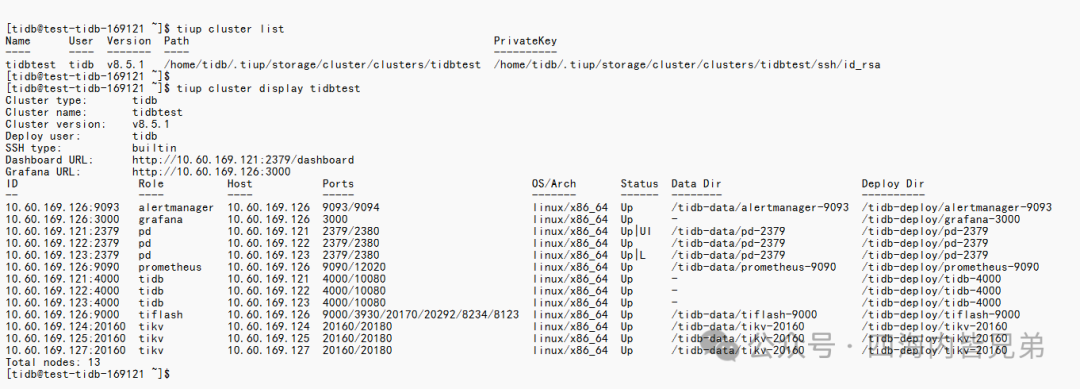Click node ID 10.60.169.123:4000

63,302
